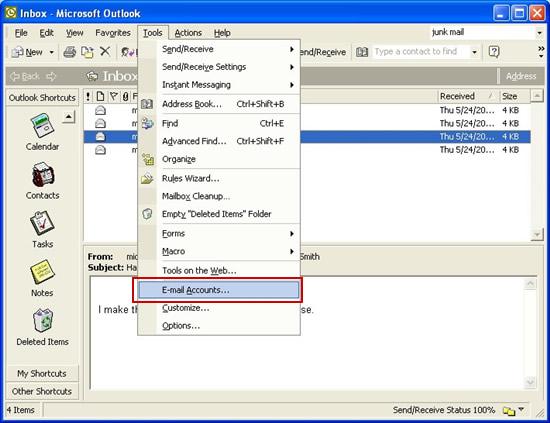Sort messages by Received column

pos(468,96)
